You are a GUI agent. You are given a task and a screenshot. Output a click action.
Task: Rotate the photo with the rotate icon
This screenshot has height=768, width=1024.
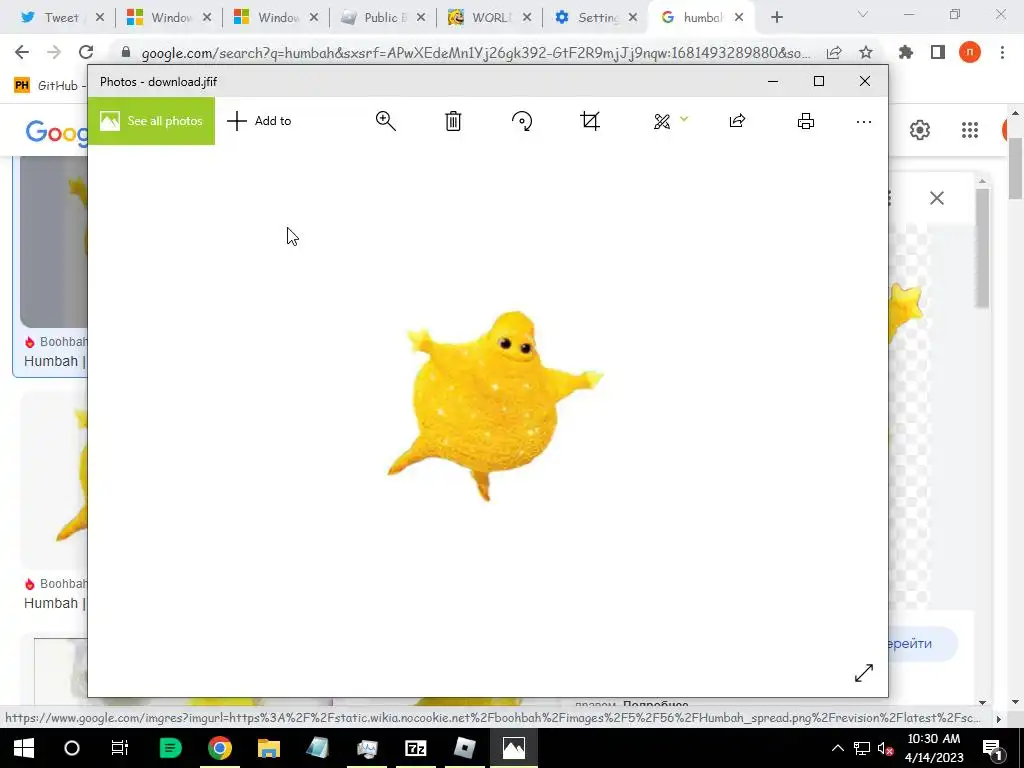coord(522,121)
